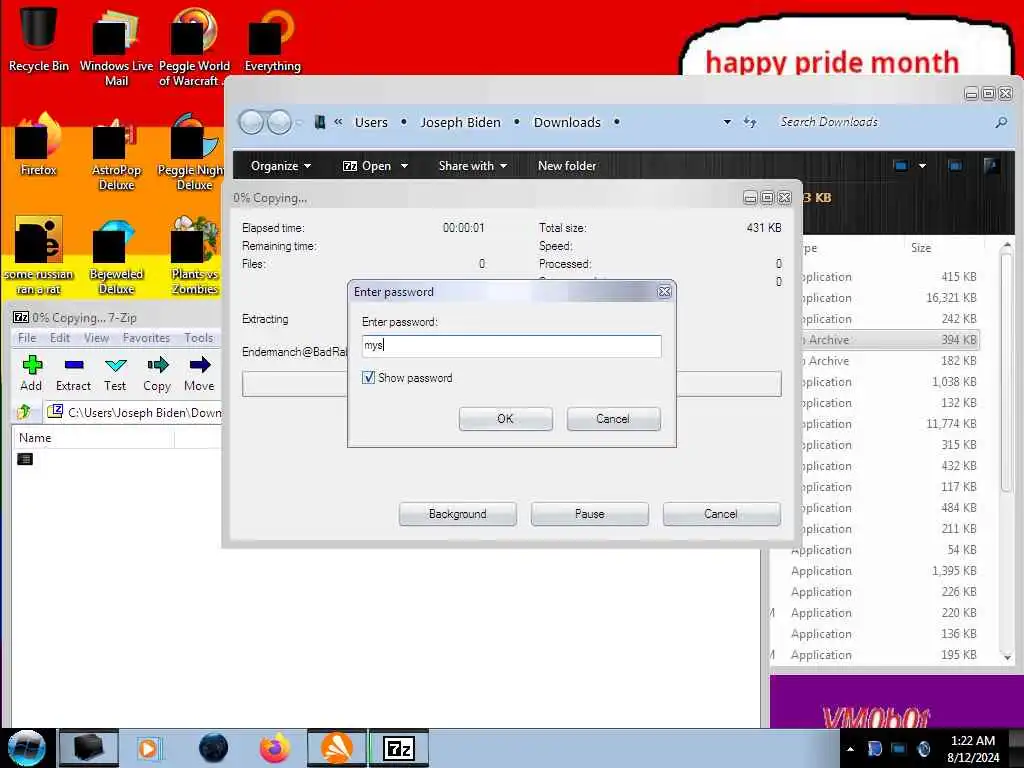
Task: Open Bejeweled Deluxe desktop icon
Action: coord(116,257)
